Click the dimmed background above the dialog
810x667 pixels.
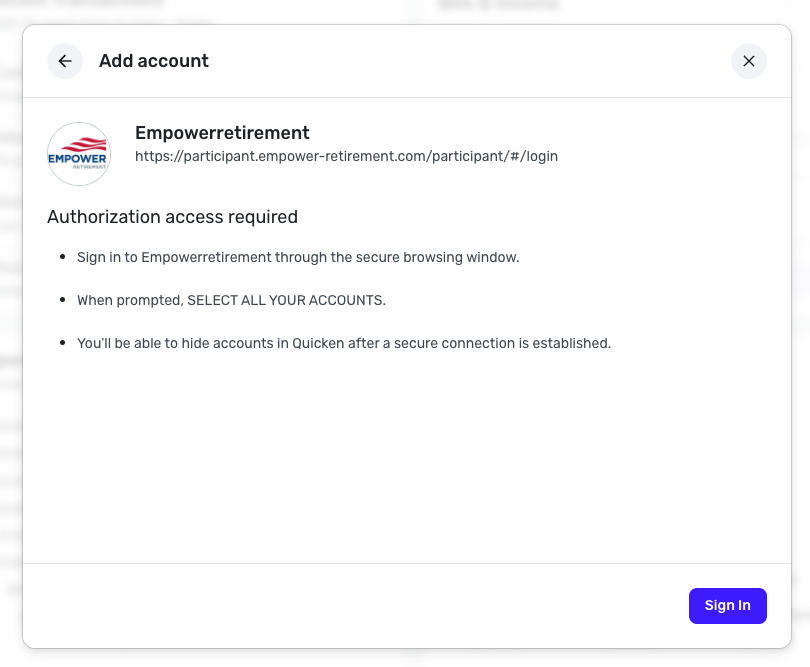pyautogui.click(x=400, y=11)
